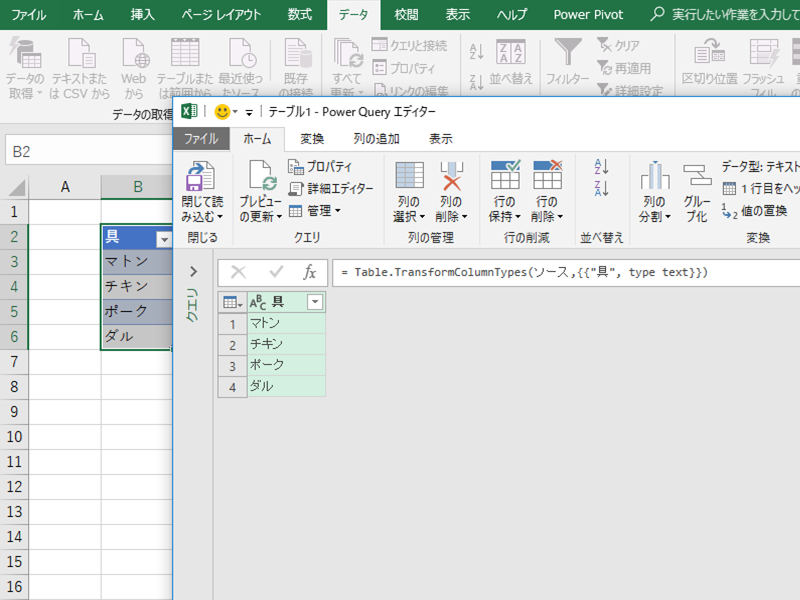Open Excel Page Layout (ページレイアウト) tab
The width and height of the screenshot is (800, 600).
pos(221,14)
